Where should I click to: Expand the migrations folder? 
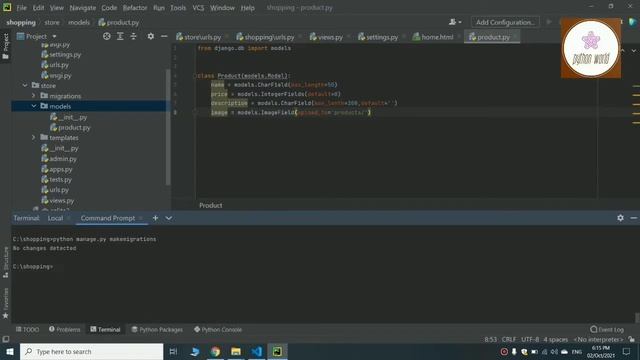coord(34,96)
